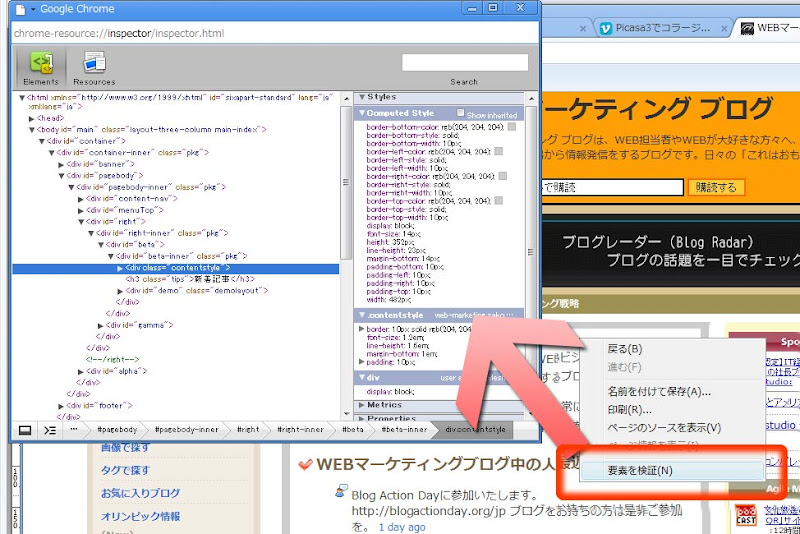
Task: Expand the head node
Action: point(32,118)
